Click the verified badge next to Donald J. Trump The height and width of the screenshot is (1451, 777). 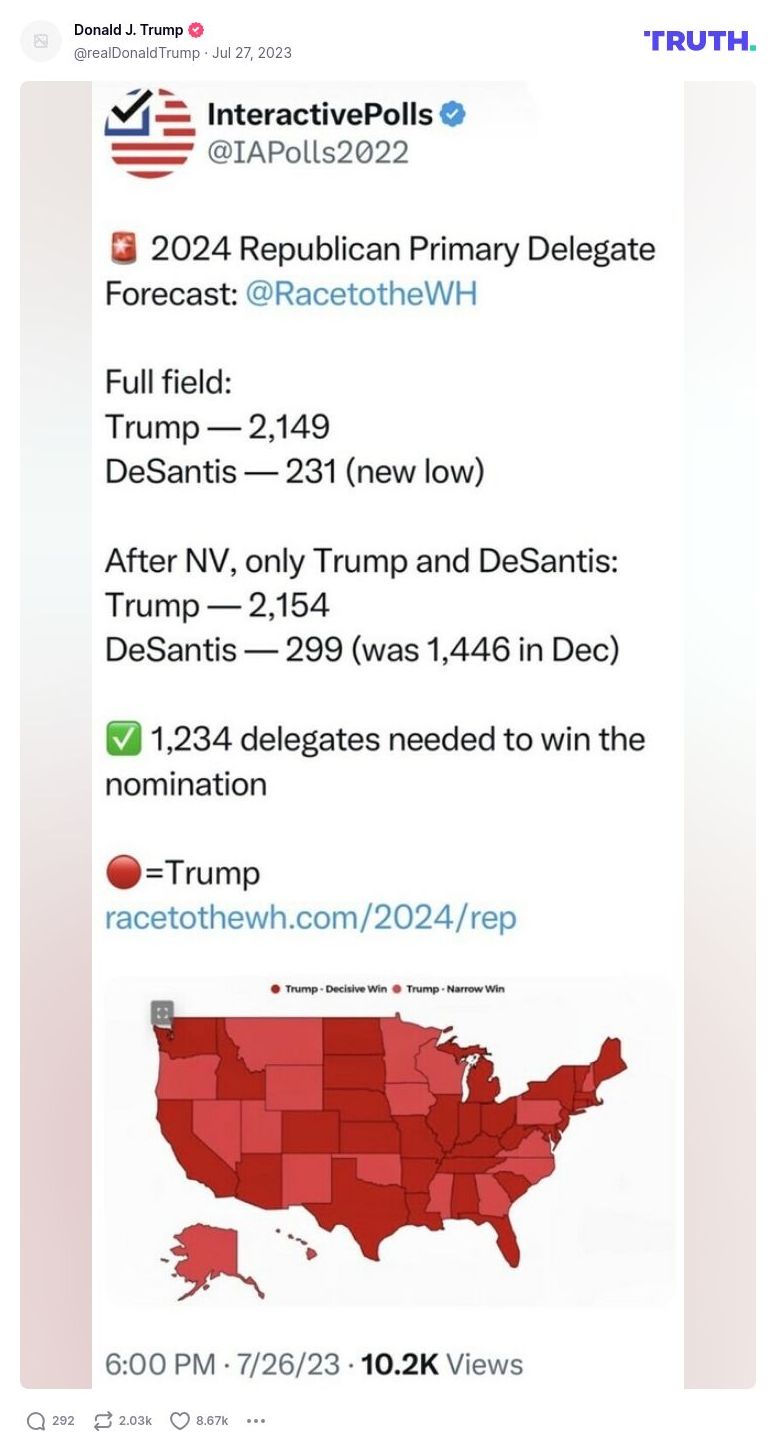(x=197, y=29)
